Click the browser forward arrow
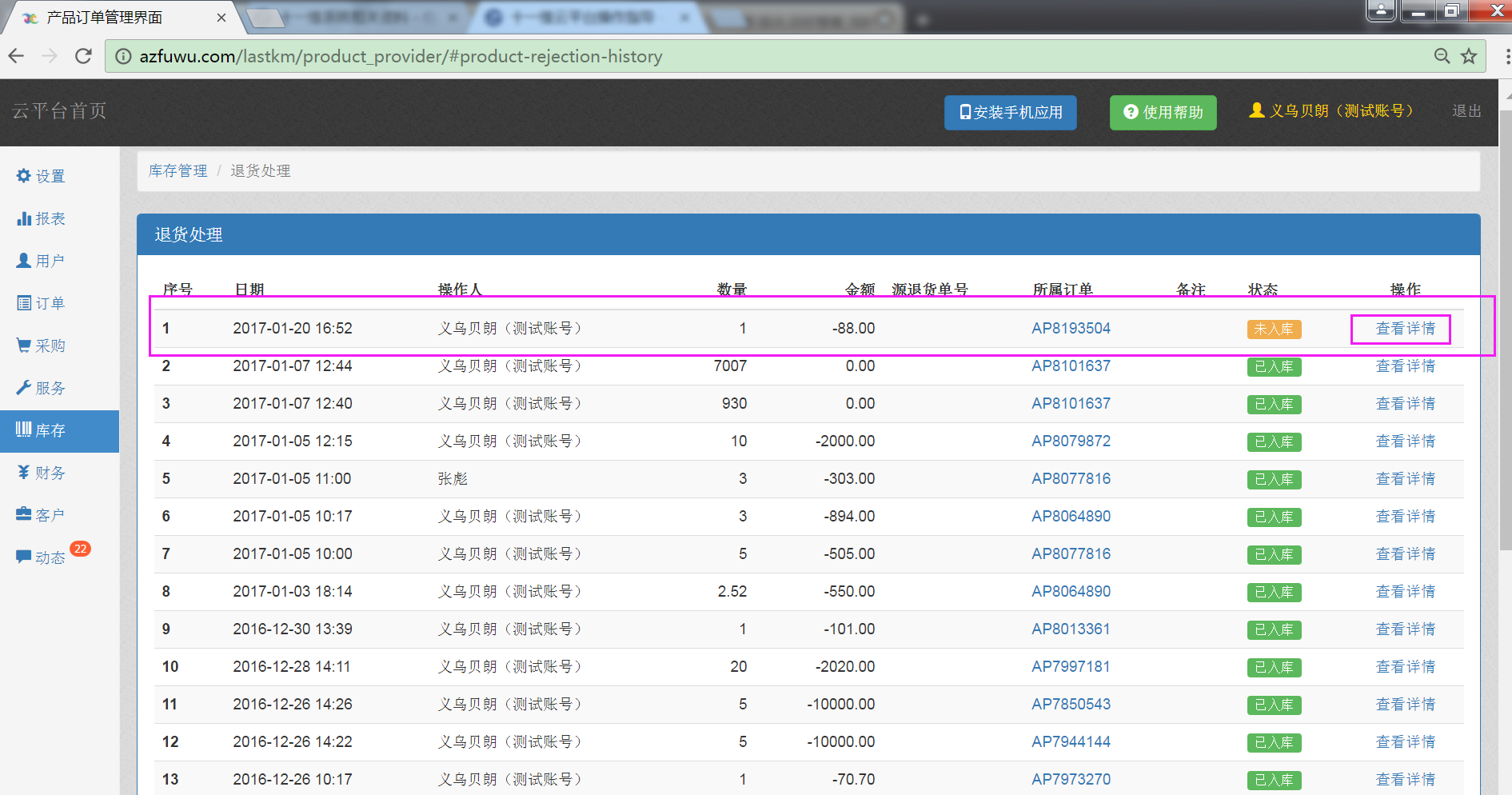The image size is (1512, 795). point(50,56)
